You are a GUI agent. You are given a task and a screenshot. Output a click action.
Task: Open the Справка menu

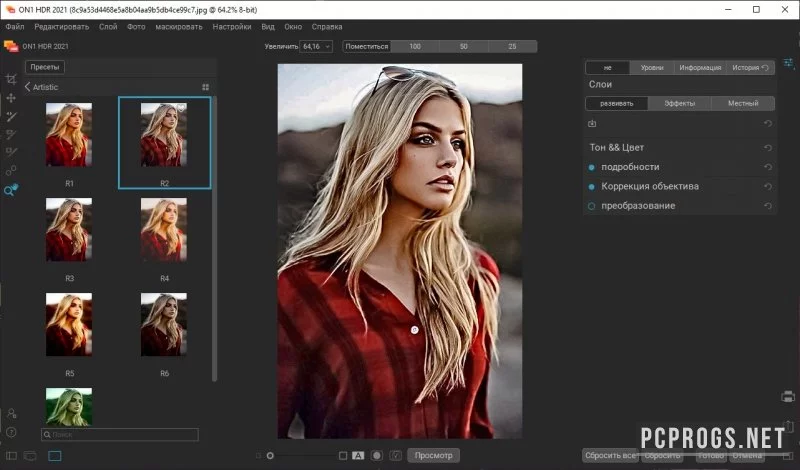click(x=327, y=27)
